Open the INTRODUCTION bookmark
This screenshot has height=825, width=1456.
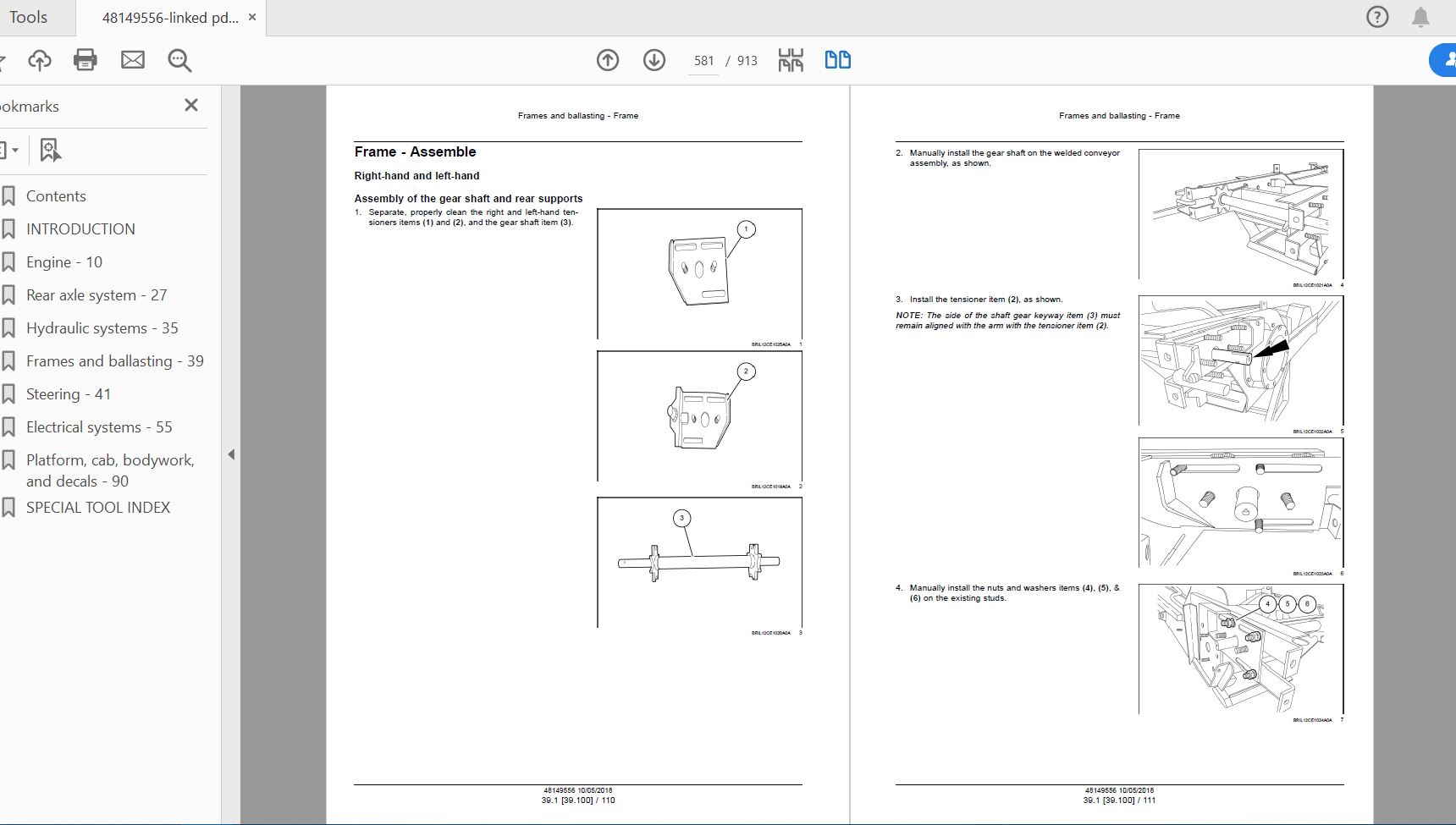click(80, 229)
